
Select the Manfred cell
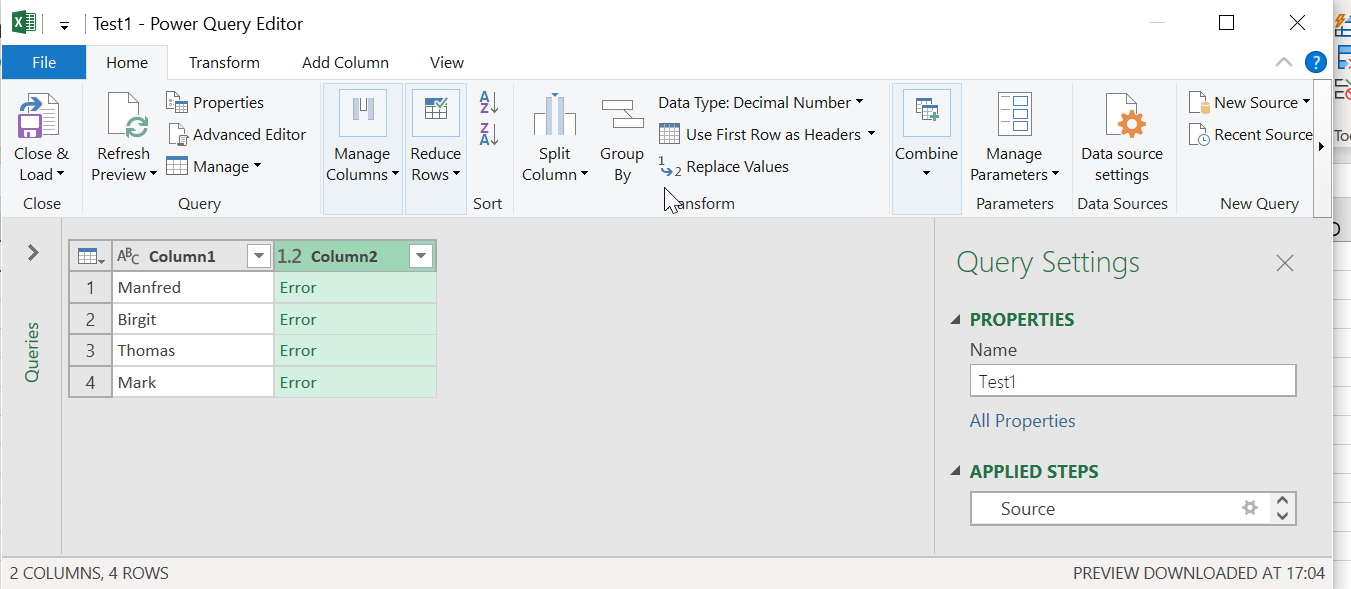(x=193, y=288)
